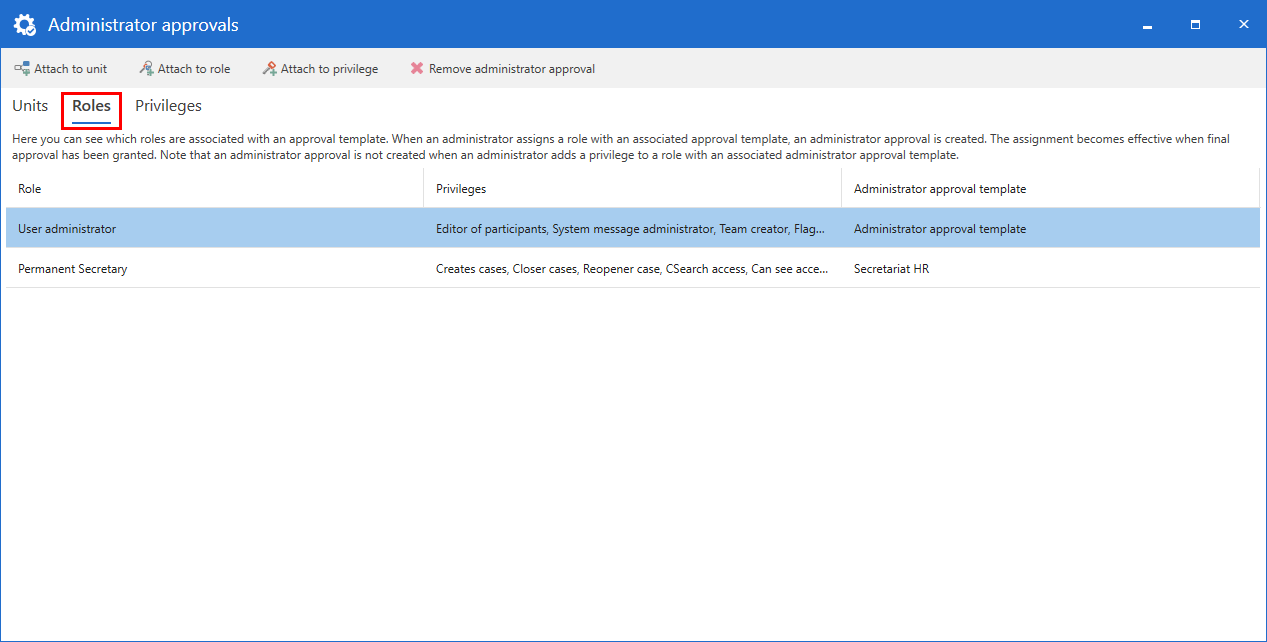Select the User administrator role row
1267x642 pixels.
click(x=67, y=229)
